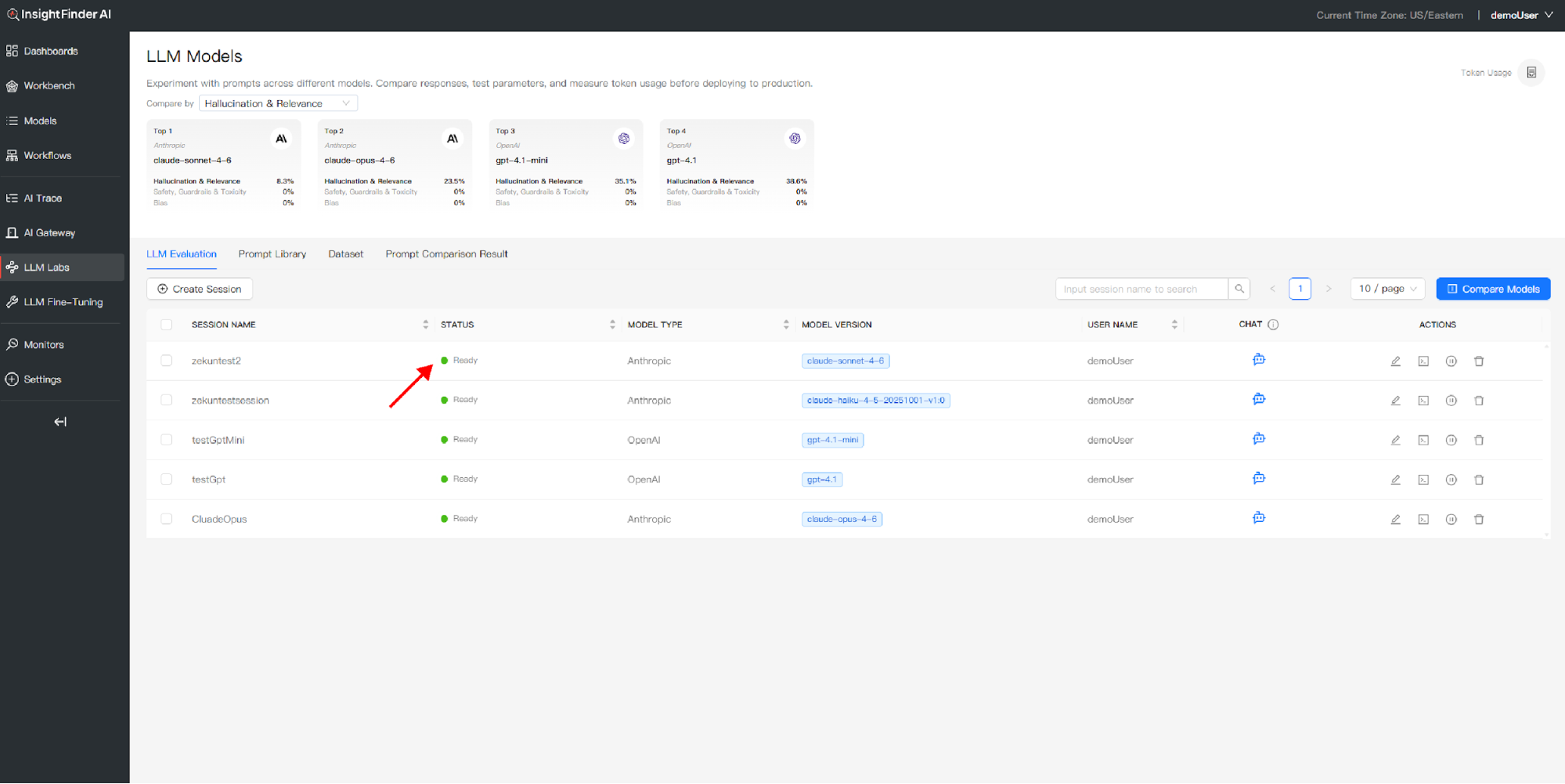Open chat for zekuntest2 session
This screenshot has height=784, width=1565.
click(1258, 360)
